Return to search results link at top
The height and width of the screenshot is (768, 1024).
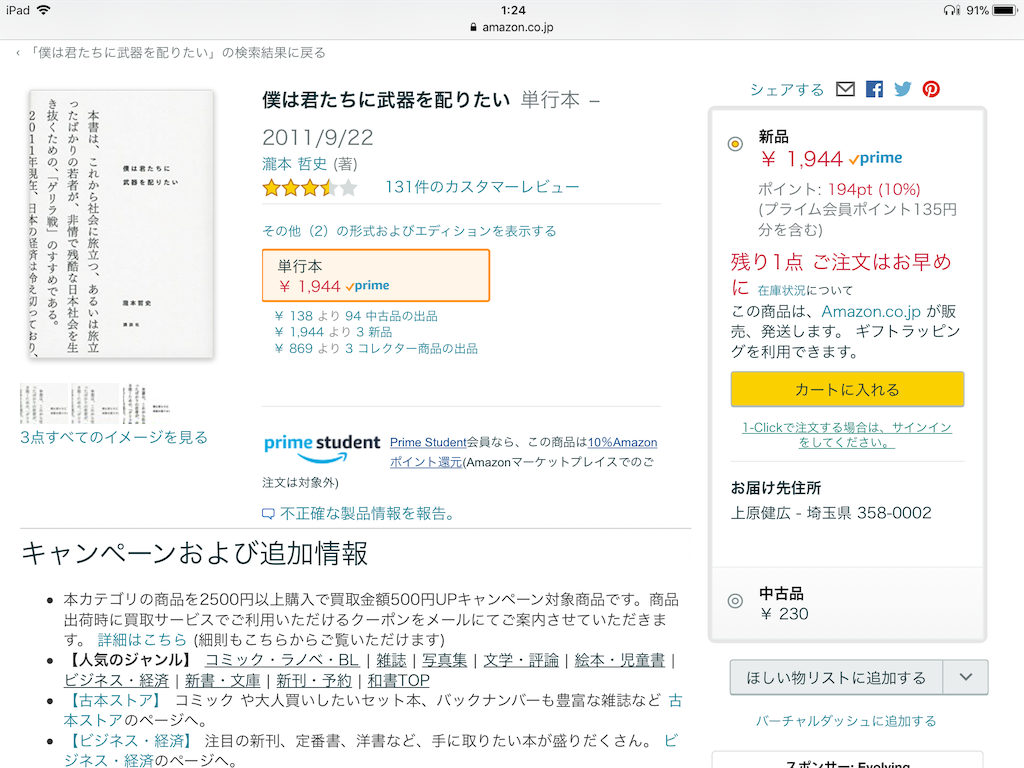[x=178, y=53]
